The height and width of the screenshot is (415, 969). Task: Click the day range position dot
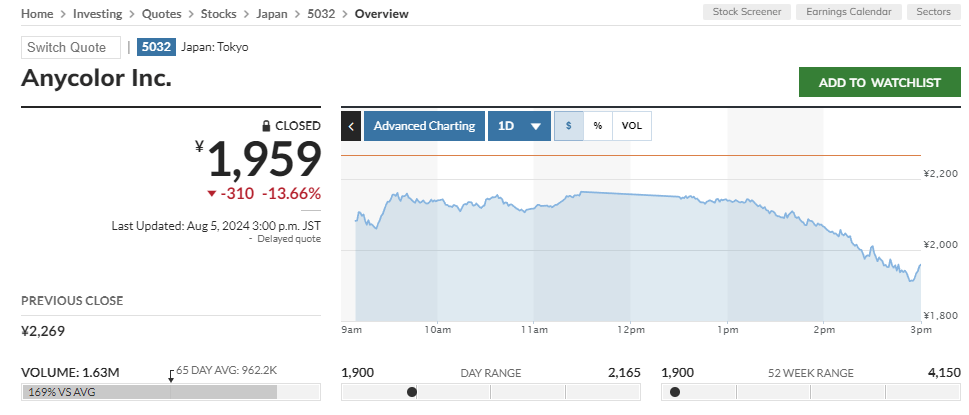tap(412, 392)
